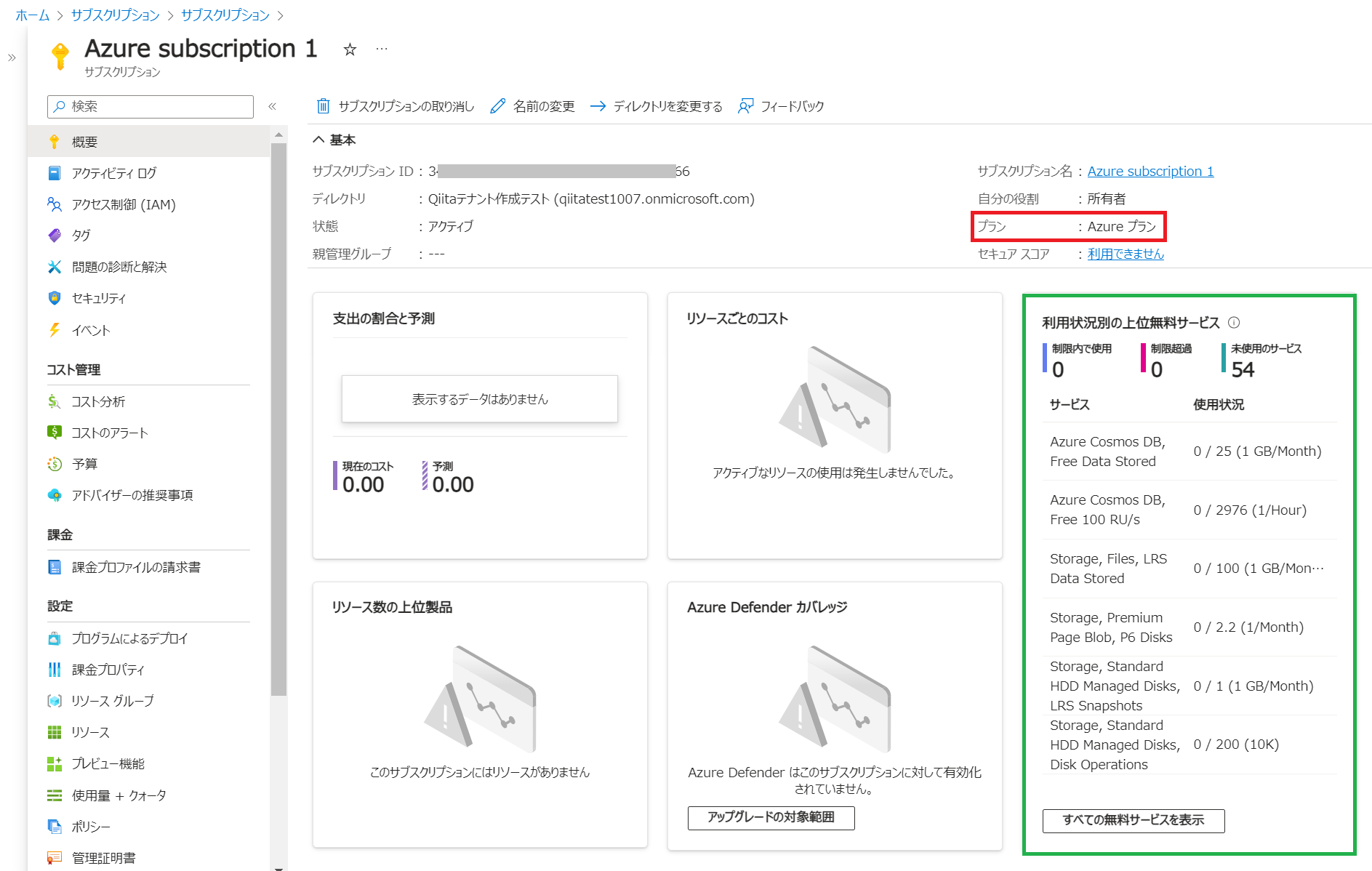The image size is (1372, 871).
Task: Click the 予算 icon
Action: [x=55, y=464]
